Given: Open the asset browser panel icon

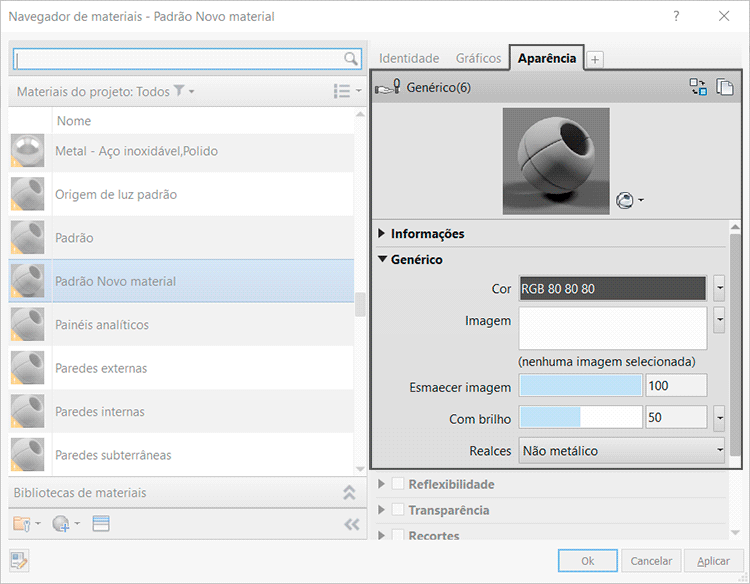Looking at the screenshot, I should 100,523.
